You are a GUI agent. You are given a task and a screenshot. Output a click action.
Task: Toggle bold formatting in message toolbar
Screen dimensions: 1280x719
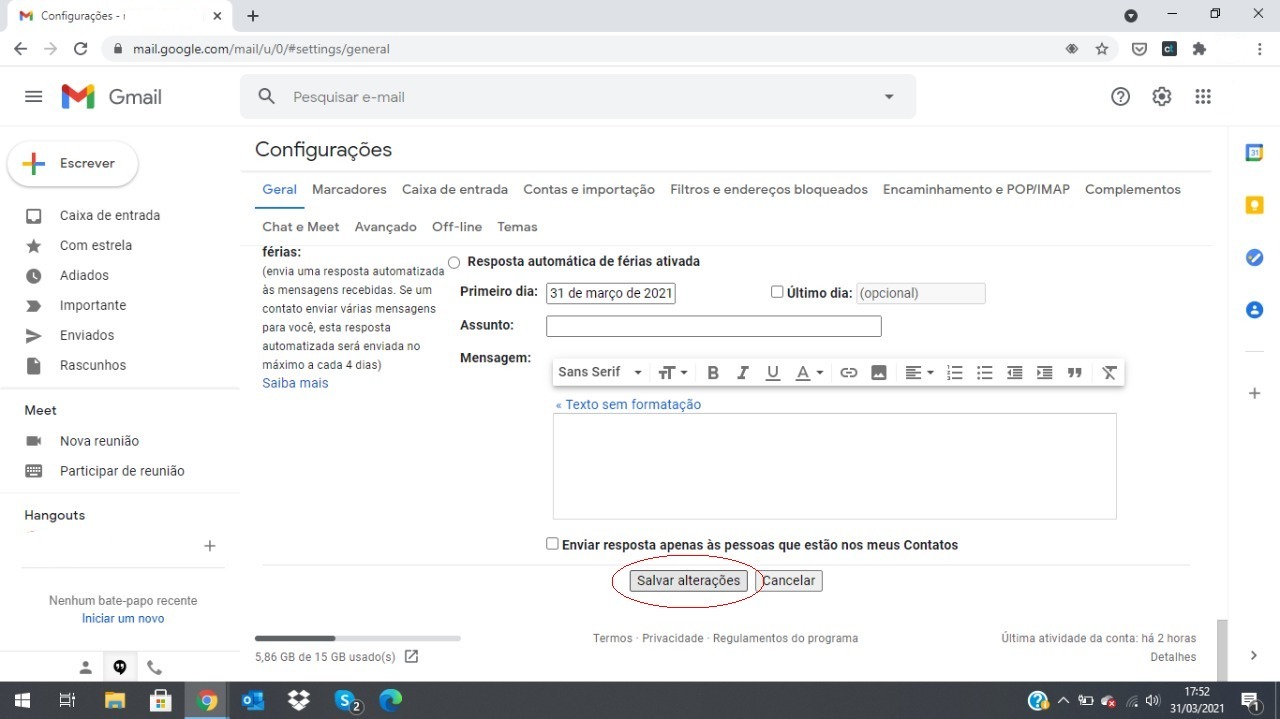[x=713, y=372]
